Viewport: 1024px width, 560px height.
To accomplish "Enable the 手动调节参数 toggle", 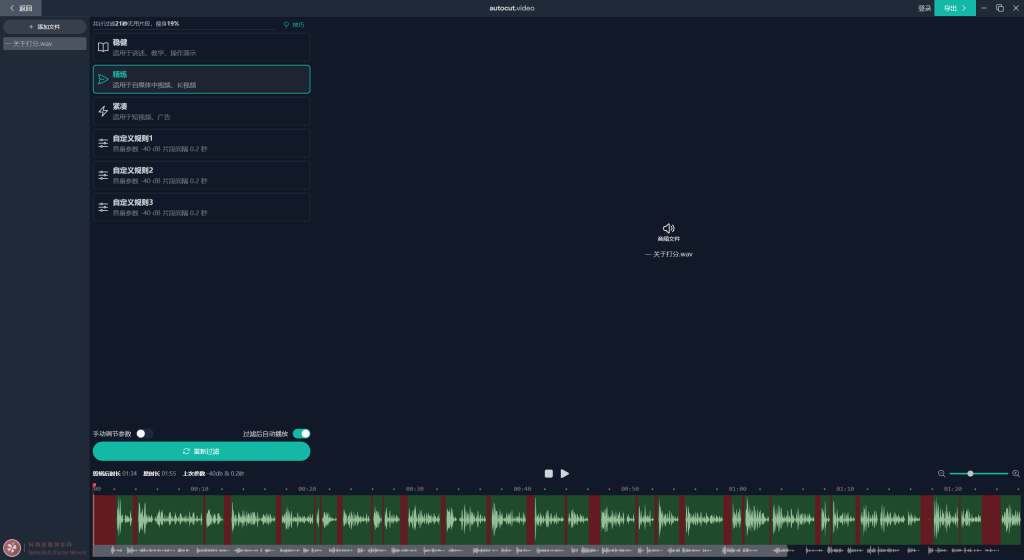I will (143, 434).
